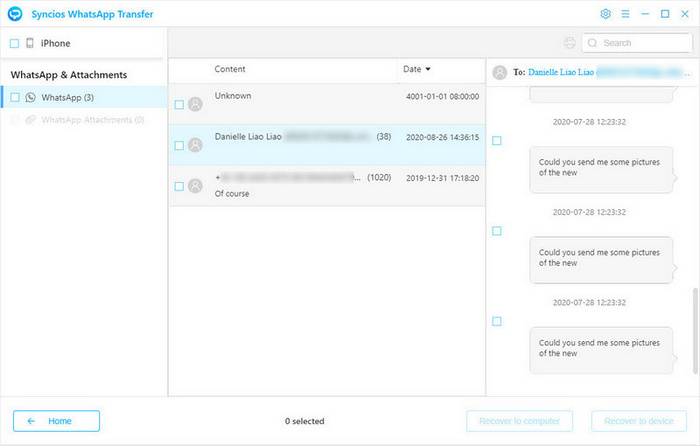
Task: Click the iPhone device label
Action: 55,43
